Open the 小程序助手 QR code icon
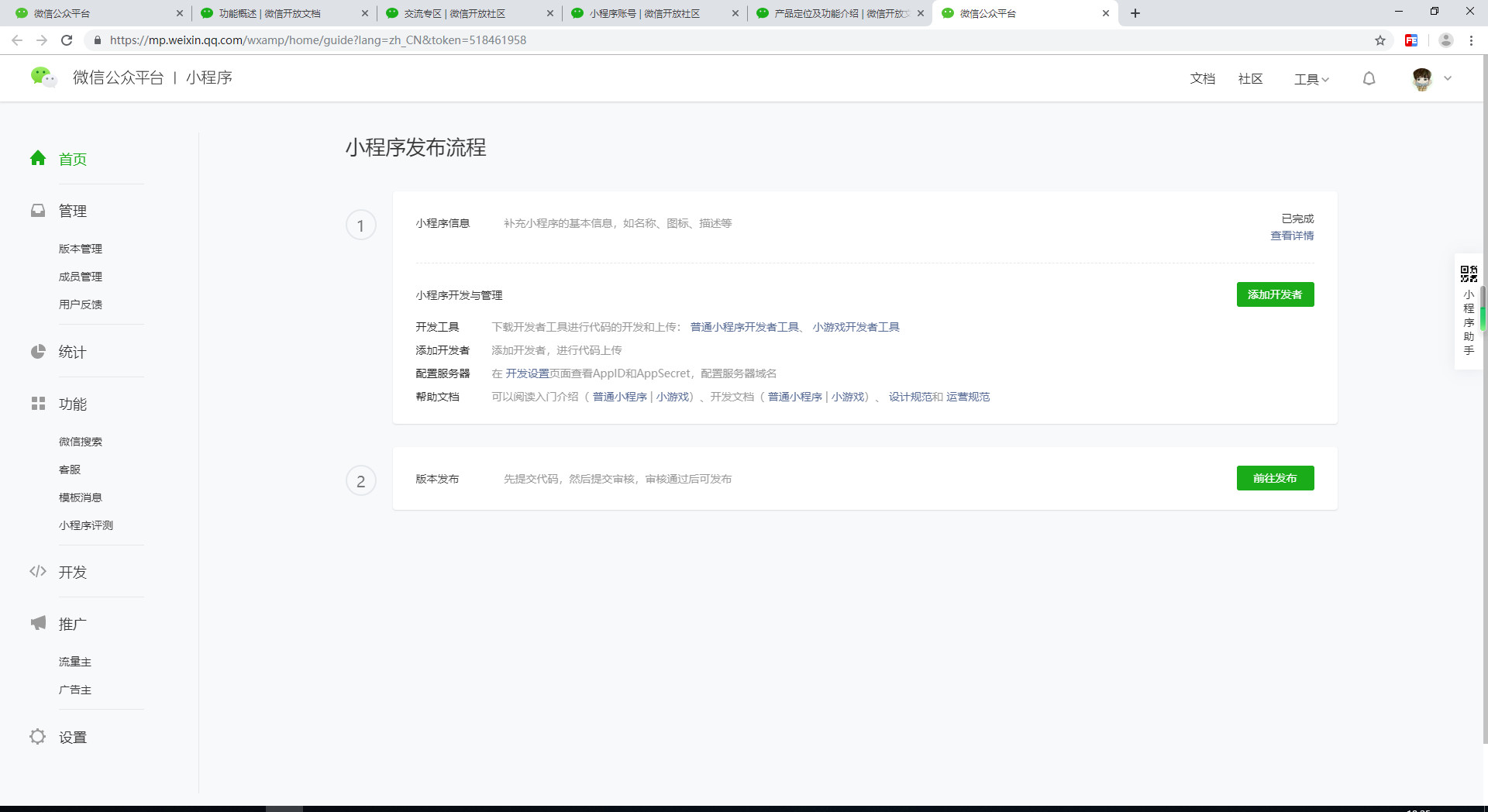 pos(1469,274)
